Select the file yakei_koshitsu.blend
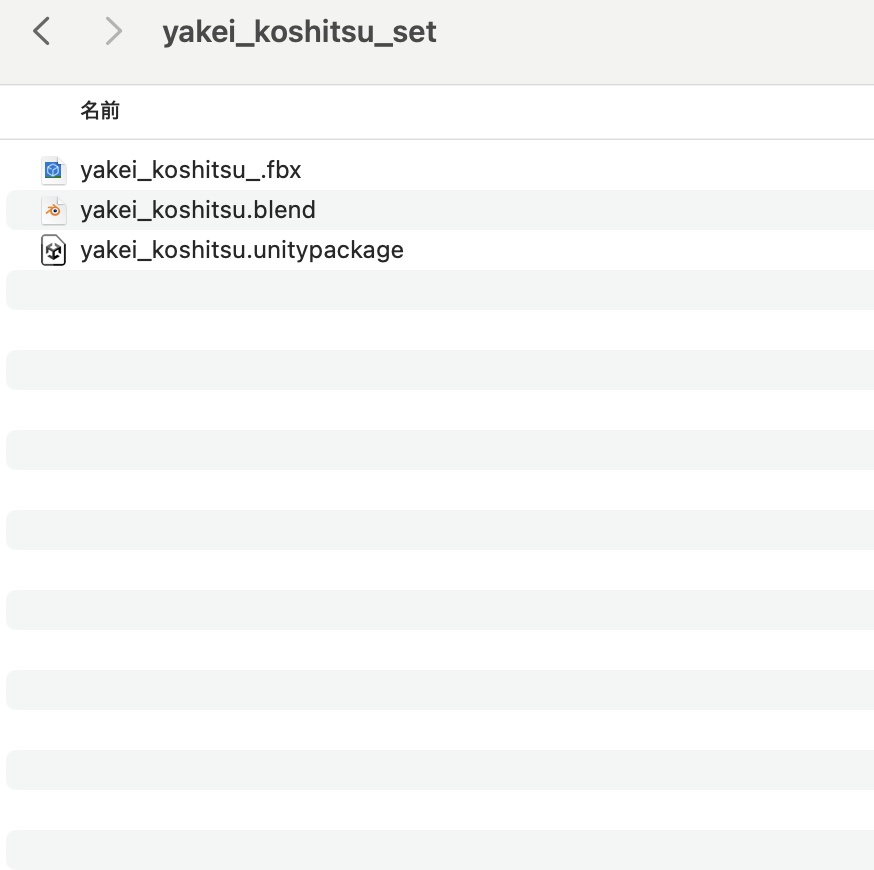 click(x=198, y=210)
